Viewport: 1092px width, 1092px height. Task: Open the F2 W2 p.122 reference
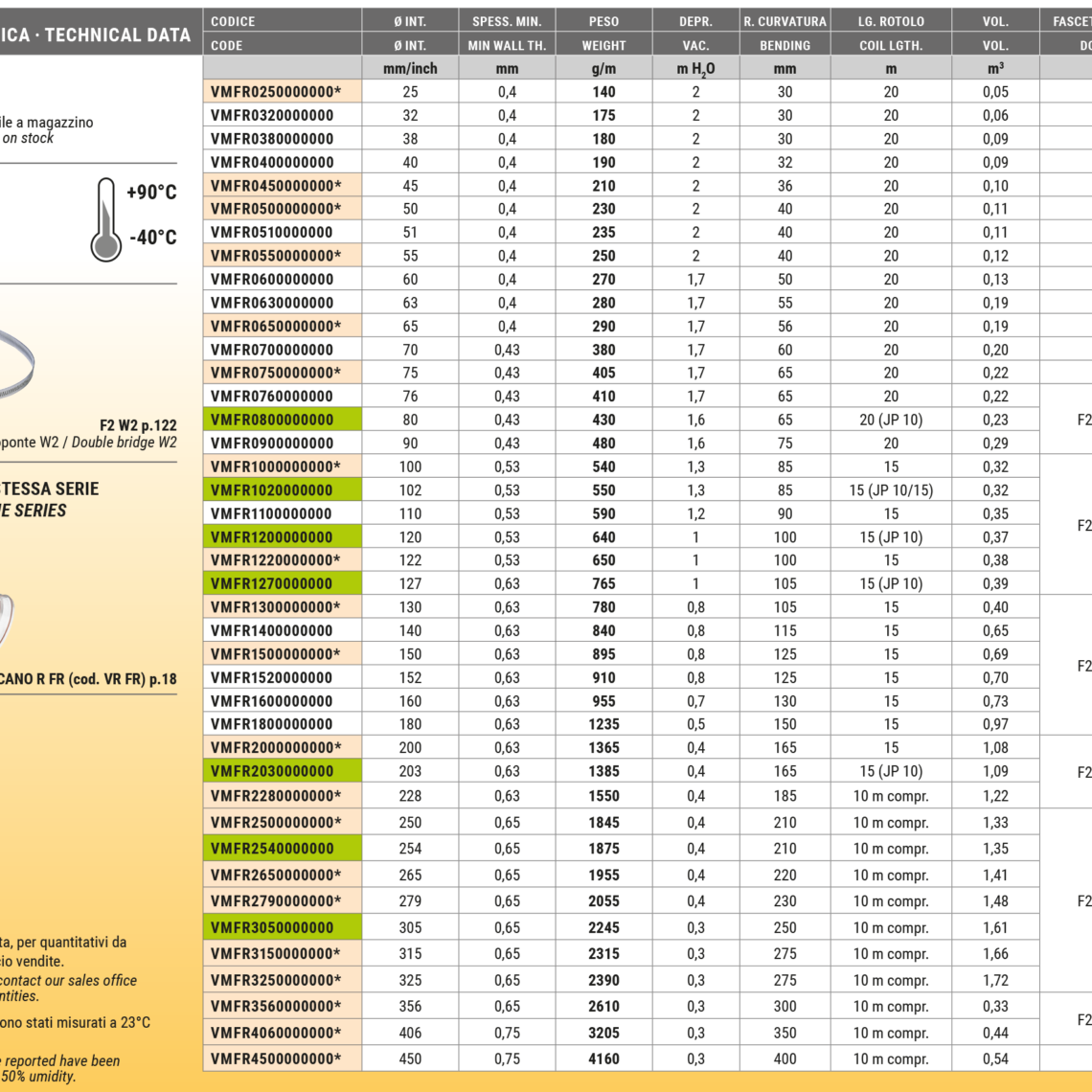[138, 424]
